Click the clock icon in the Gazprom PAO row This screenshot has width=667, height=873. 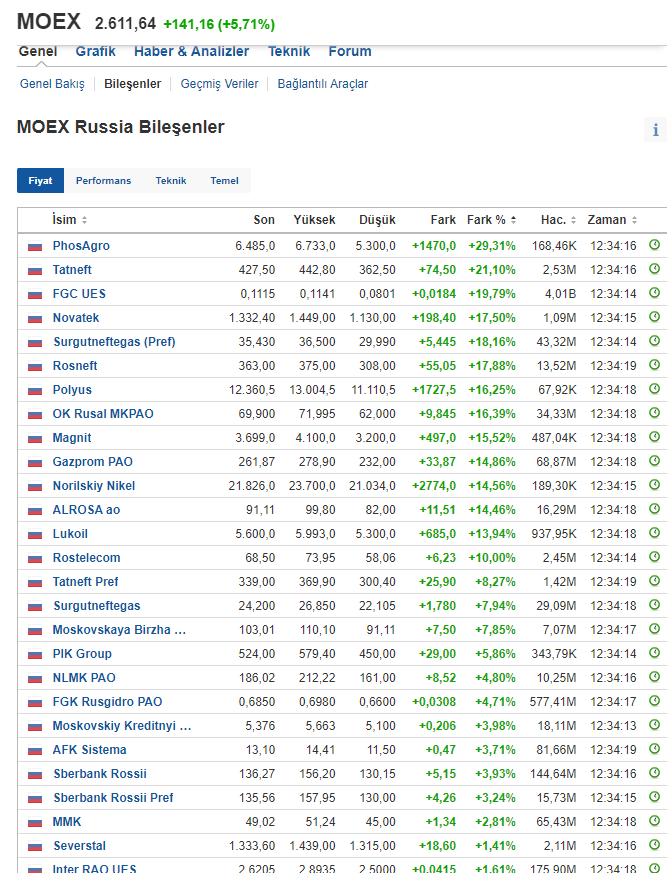point(655,460)
